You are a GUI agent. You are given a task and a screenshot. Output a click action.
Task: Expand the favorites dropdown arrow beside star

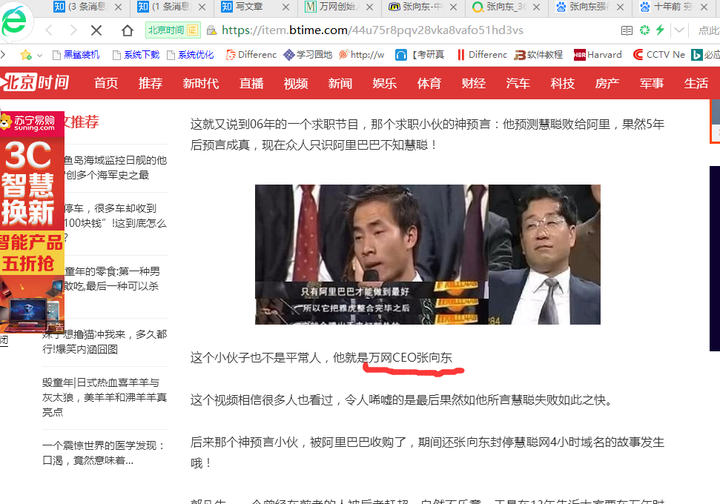click(36, 55)
